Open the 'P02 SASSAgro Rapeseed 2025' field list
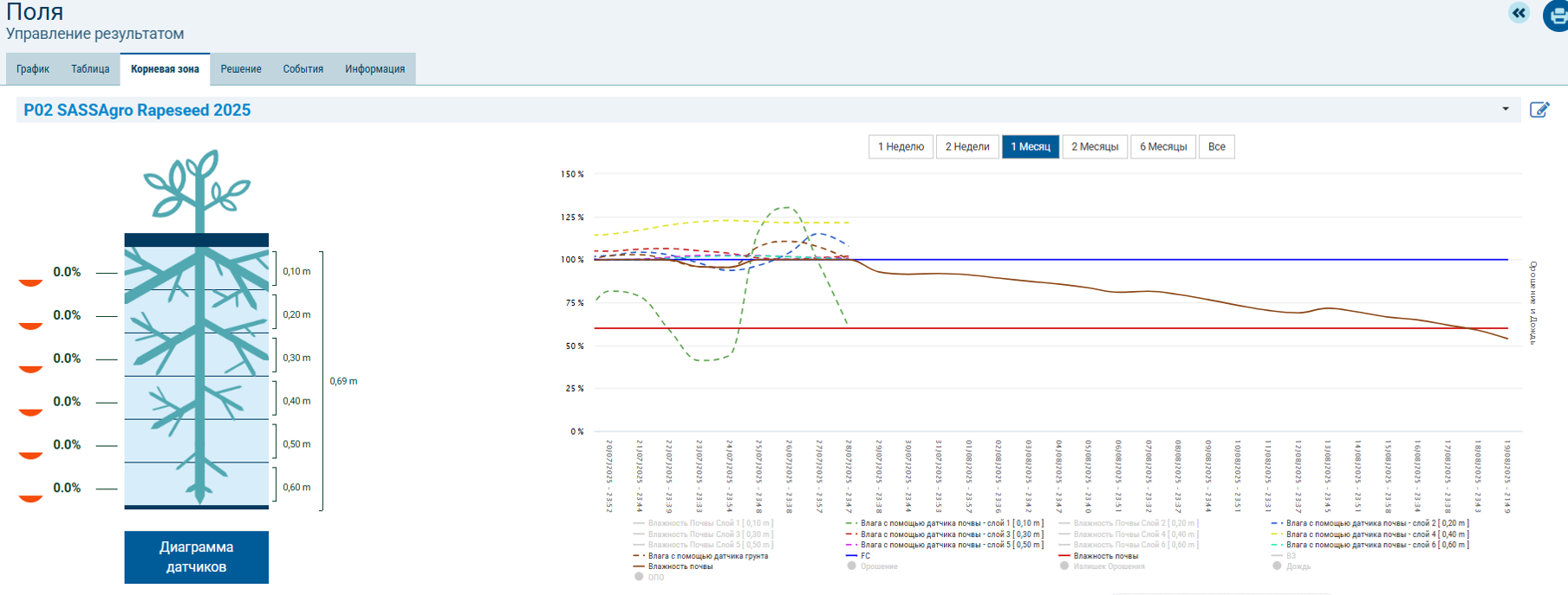Image resolution: width=1568 pixels, height=595 pixels. pyautogui.click(x=137, y=110)
